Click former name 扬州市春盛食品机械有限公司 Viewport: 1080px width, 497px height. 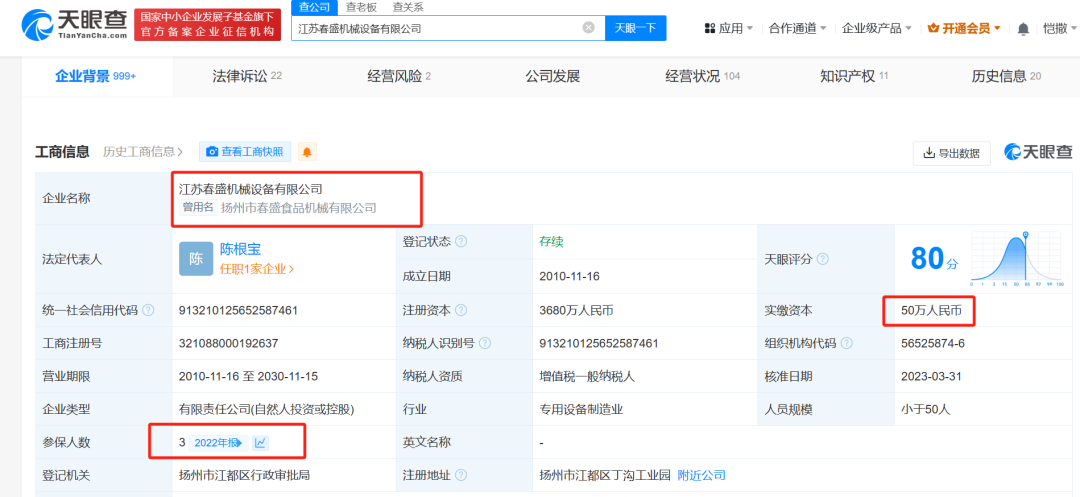tap(299, 207)
